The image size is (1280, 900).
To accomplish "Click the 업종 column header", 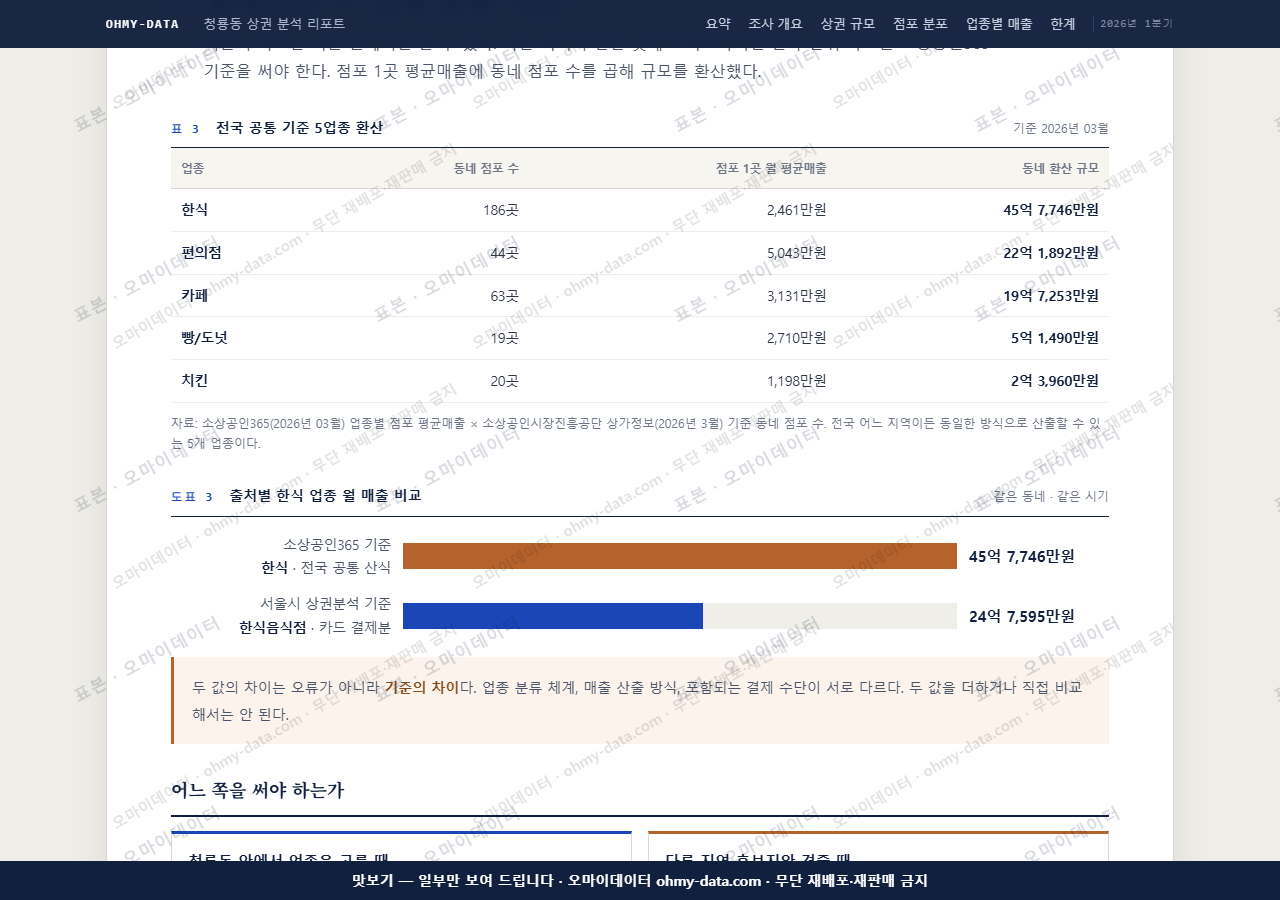I will pyautogui.click(x=192, y=168).
